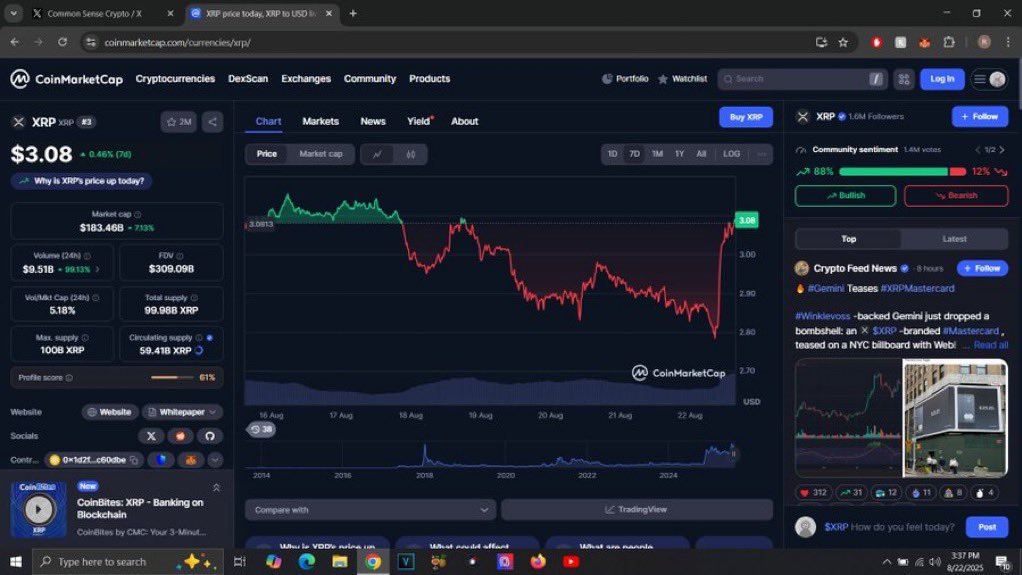This screenshot has width=1022, height=575.
Task: Click info icon beside Market cap
Action: (138, 214)
